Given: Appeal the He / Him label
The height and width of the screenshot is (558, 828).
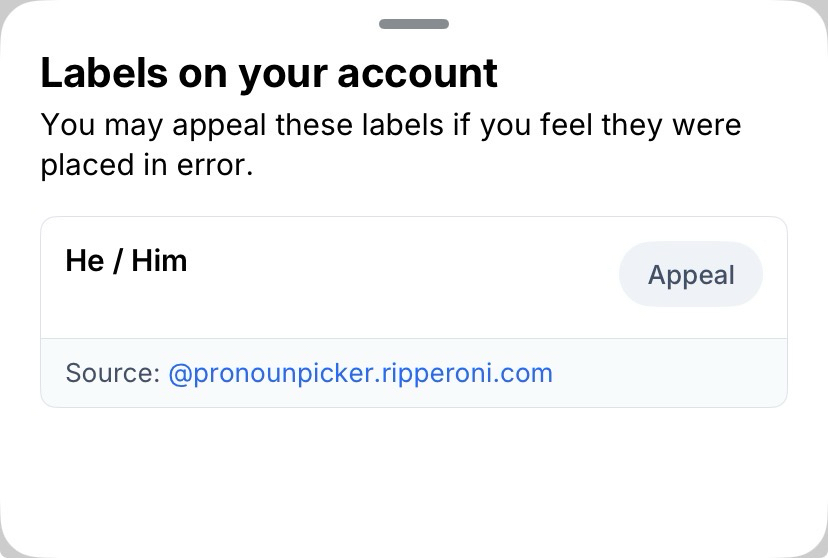Looking at the screenshot, I should pos(691,275).
